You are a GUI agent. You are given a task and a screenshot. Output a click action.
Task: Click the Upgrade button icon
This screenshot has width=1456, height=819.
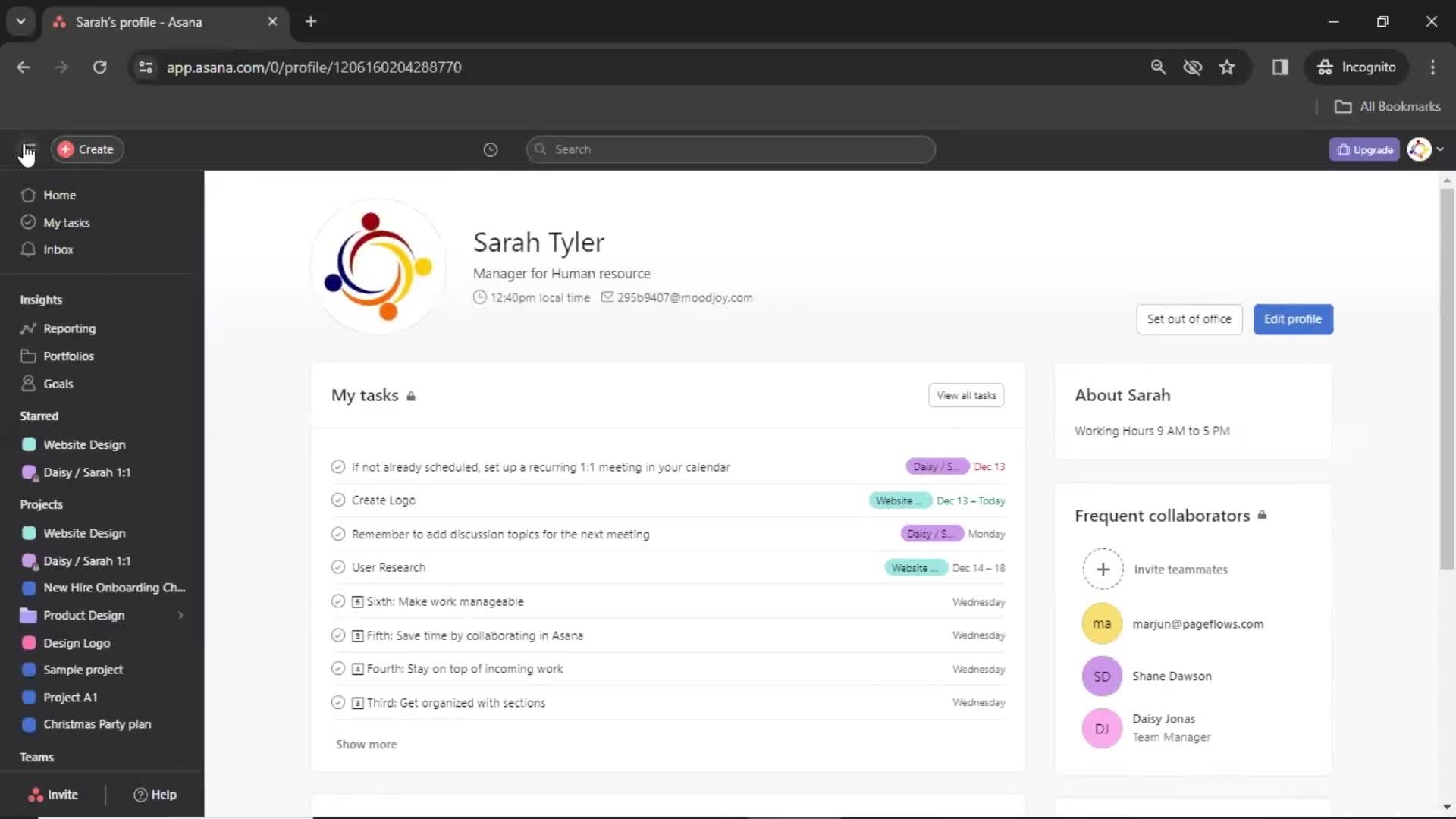[x=1343, y=149]
